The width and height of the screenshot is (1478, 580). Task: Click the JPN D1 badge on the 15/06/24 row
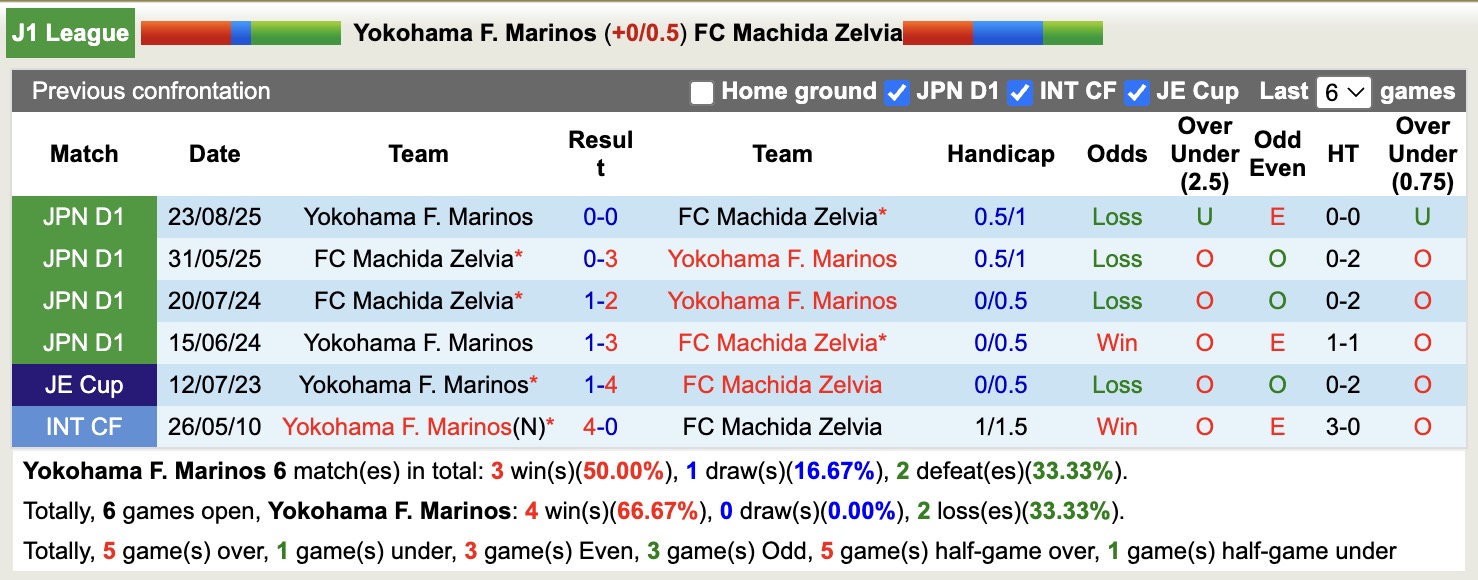coord(84,342)
